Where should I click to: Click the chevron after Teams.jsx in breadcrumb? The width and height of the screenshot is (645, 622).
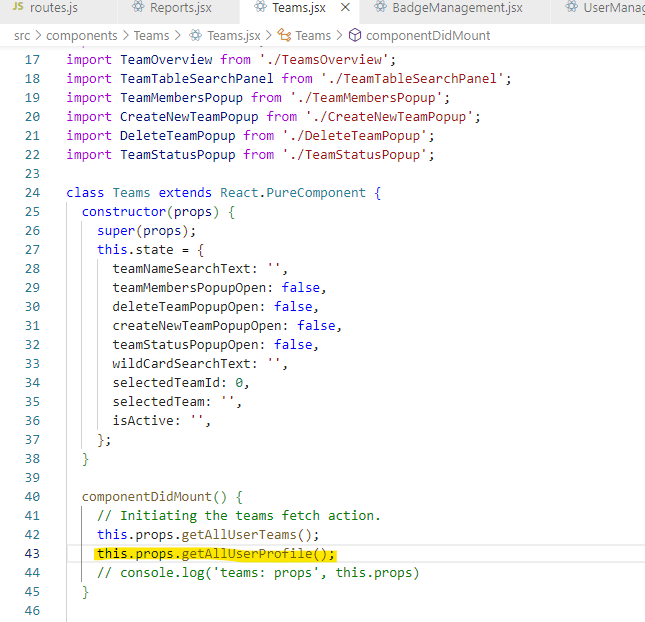[268, 36]
